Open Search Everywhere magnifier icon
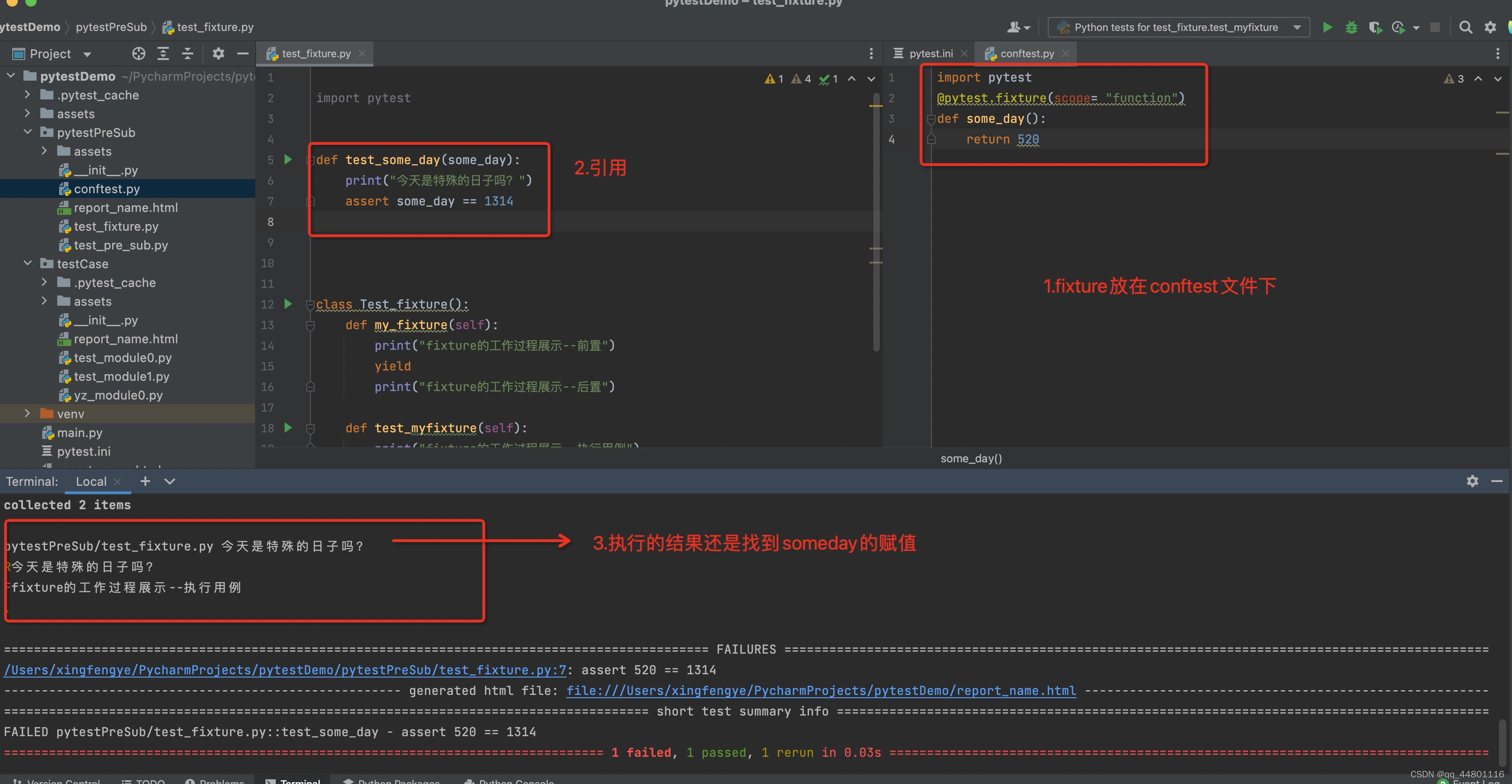 point(1465,27)
